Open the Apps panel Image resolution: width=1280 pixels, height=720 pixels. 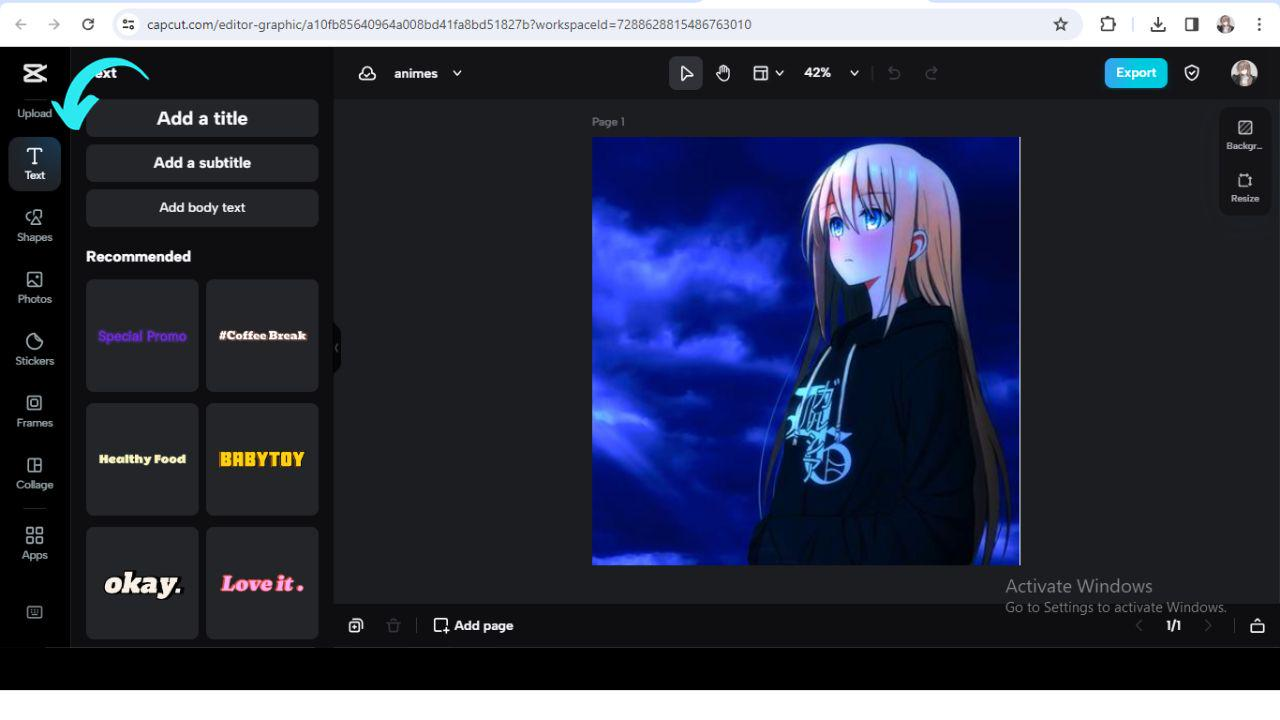pos(35,543)
